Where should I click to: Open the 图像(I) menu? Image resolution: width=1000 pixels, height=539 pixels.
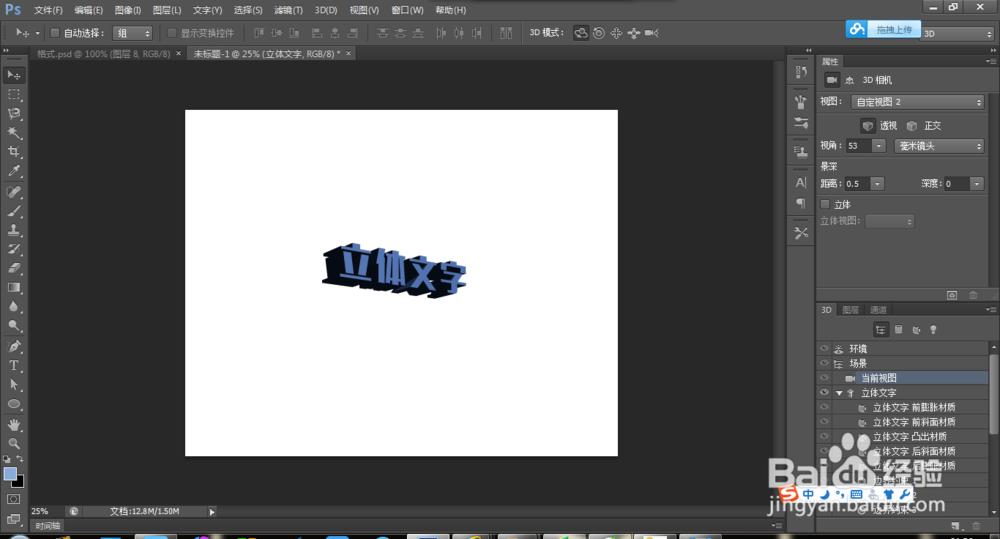coord(128,10)
